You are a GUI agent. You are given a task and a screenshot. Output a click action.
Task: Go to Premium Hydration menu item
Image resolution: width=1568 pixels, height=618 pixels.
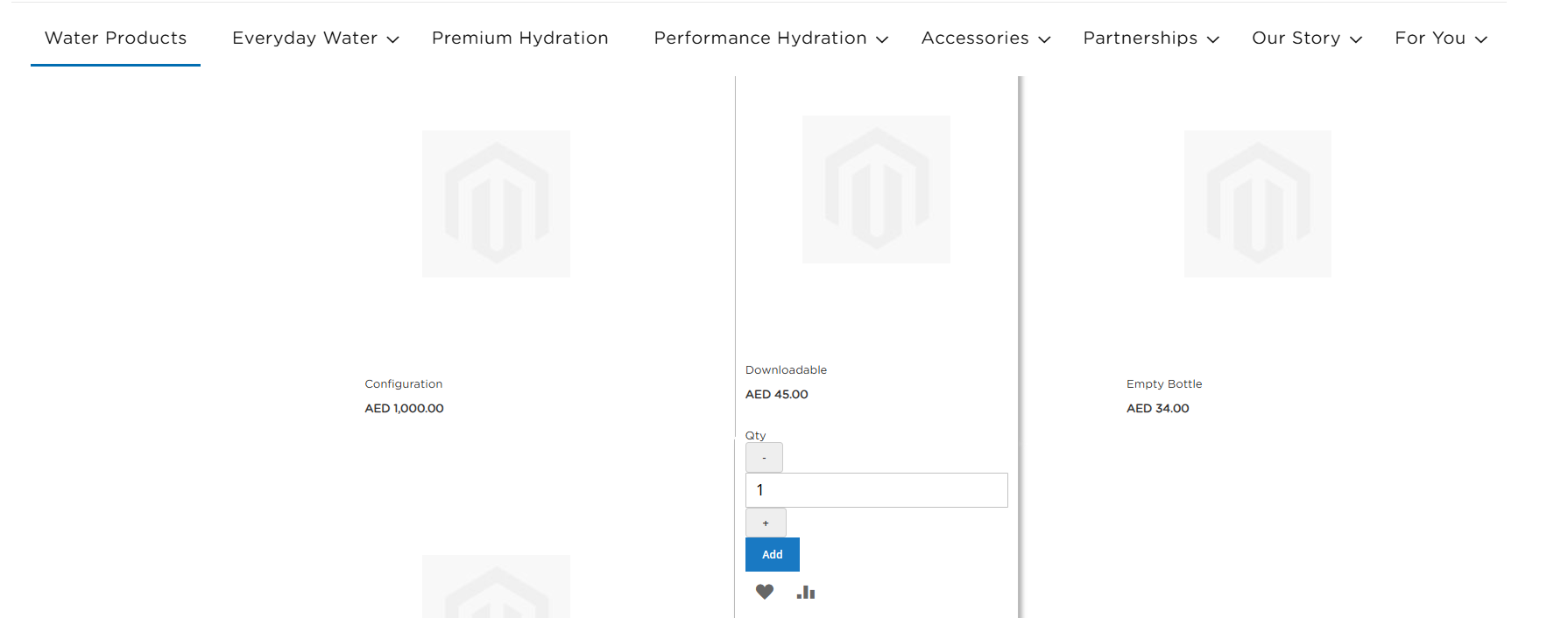point(520,39)
